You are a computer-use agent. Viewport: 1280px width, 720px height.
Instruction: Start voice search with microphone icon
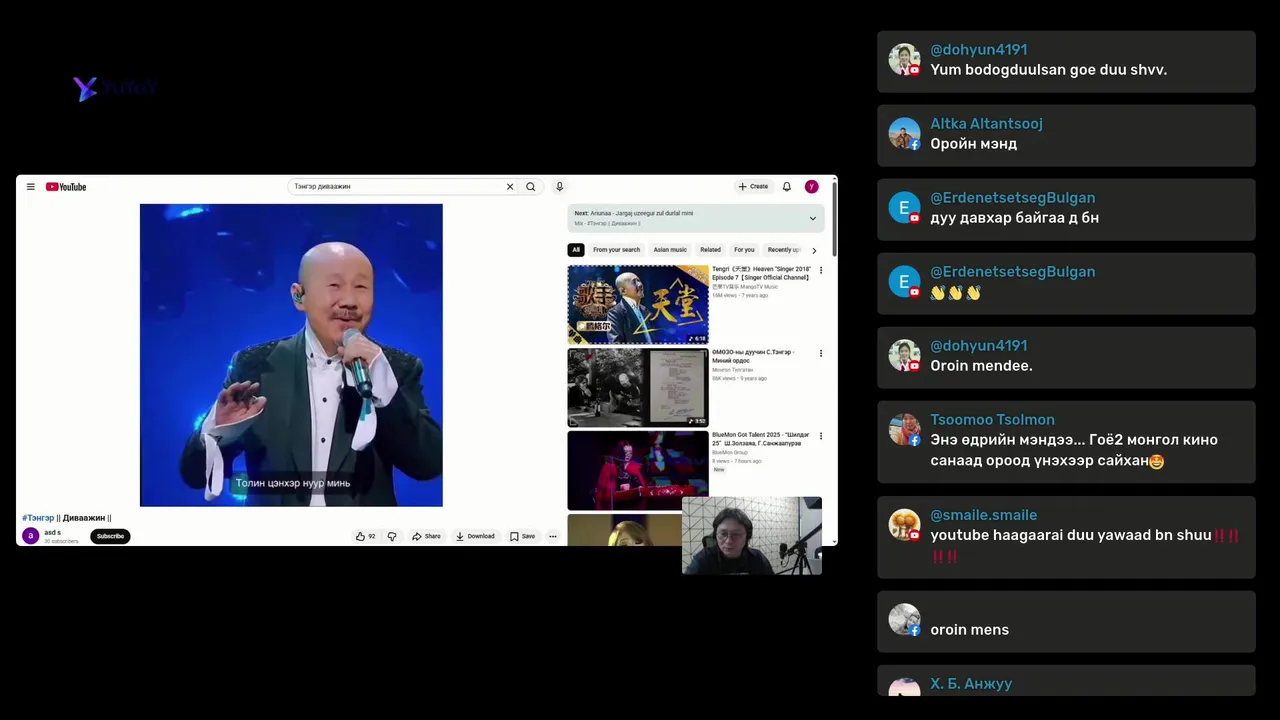click(x=560, y=187)
